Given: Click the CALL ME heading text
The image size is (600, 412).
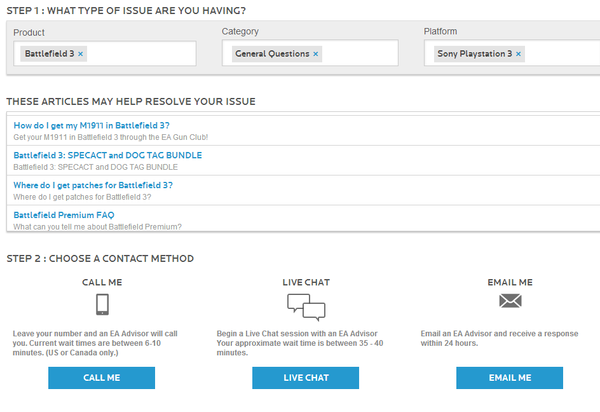Looking at the screenshot, I should click(102, 282).
